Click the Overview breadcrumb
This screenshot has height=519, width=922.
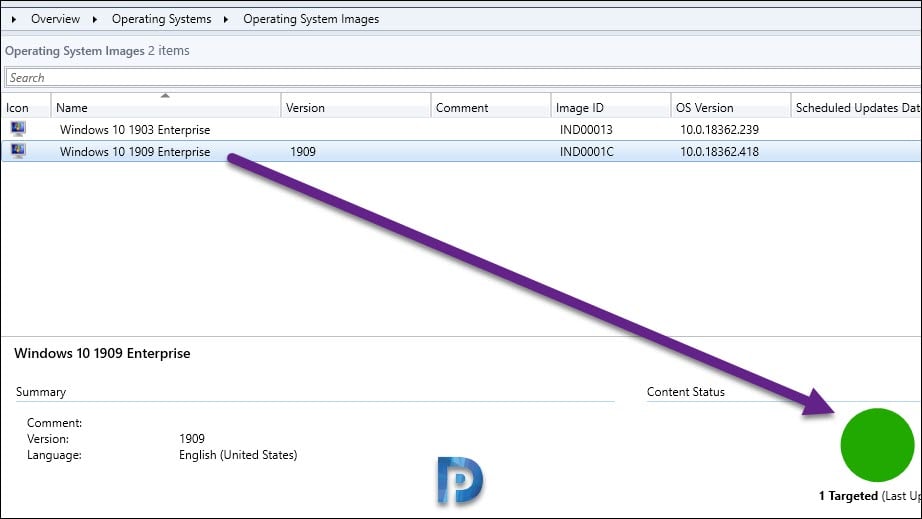click(55, 19)
